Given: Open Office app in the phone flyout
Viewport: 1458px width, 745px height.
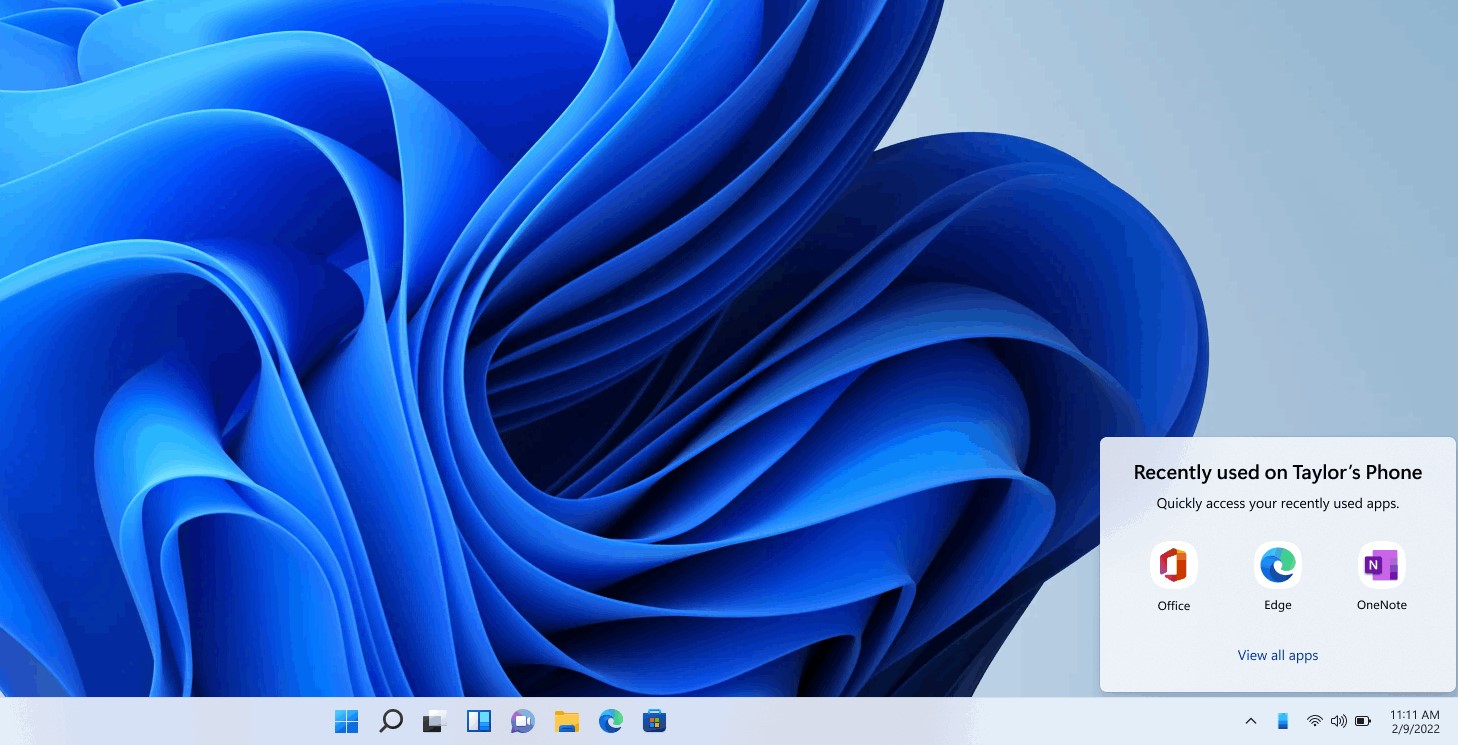Looking at the screenshot, I should click(1174, 566).
